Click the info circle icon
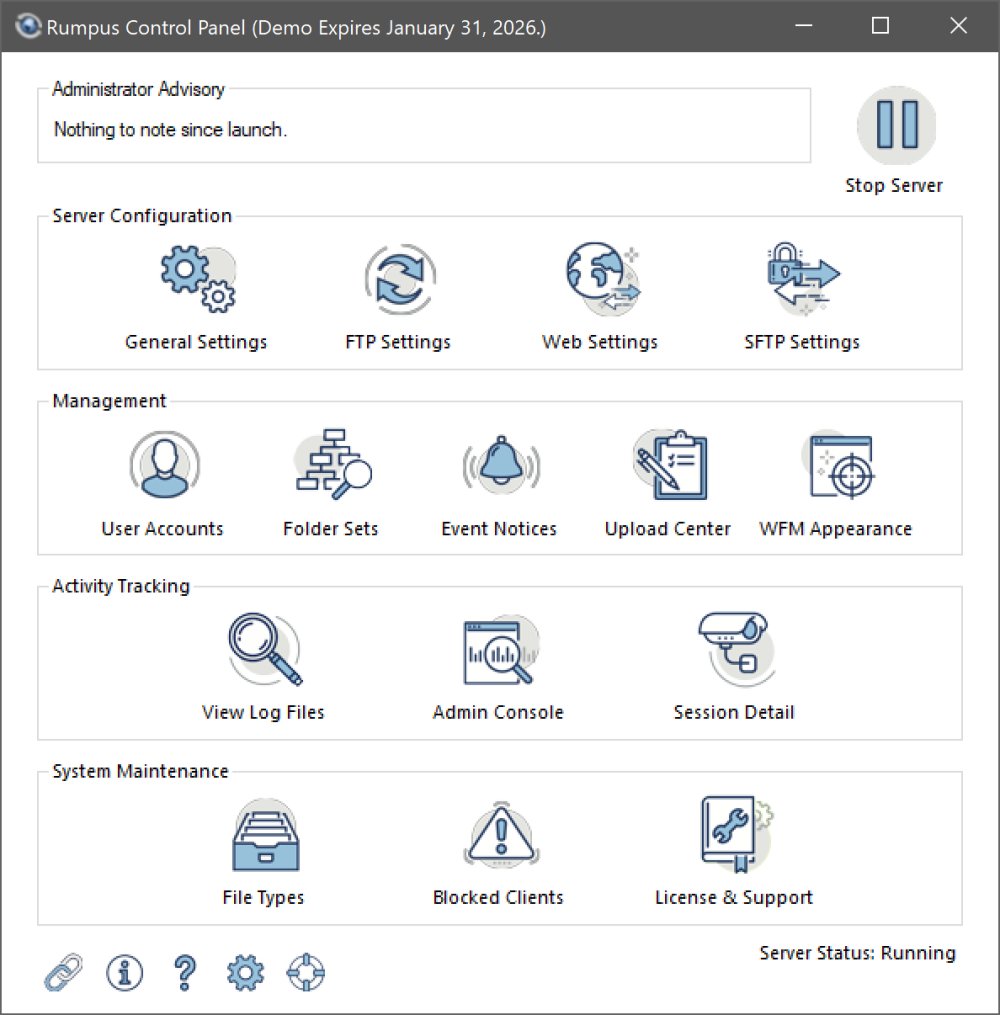 pyautogui.click(x=124, y=972)
